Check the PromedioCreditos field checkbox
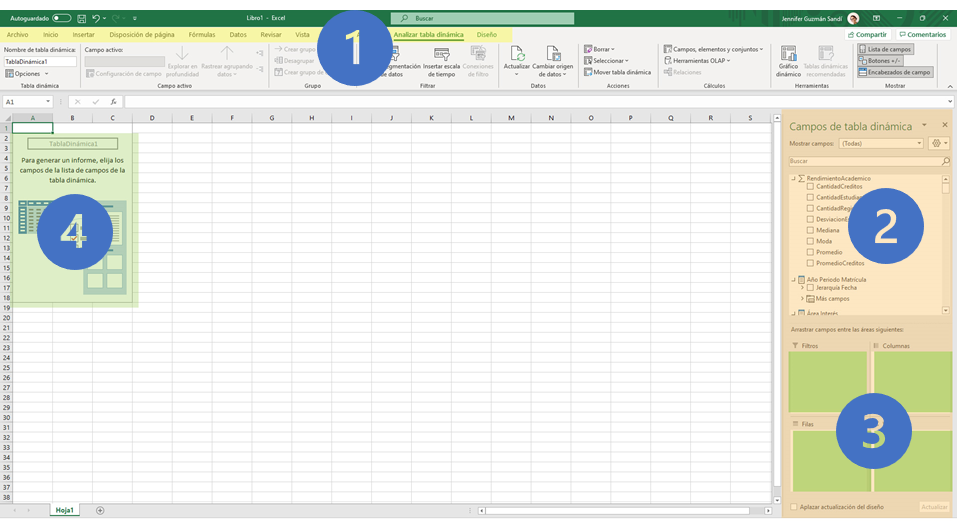The height and width of the screenshot is (527, 957). tap(811, 263)
